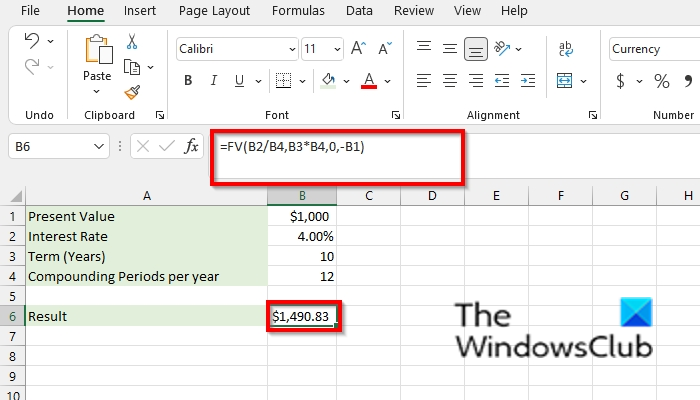The width and height of the screenshot is (700, 400).
Task: Open merge options dropdown arrow
Action: pos(583,81)
